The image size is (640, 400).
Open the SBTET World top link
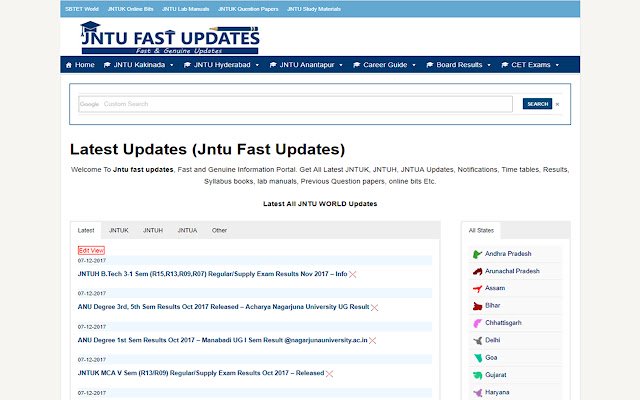click(x=82, y=9)
